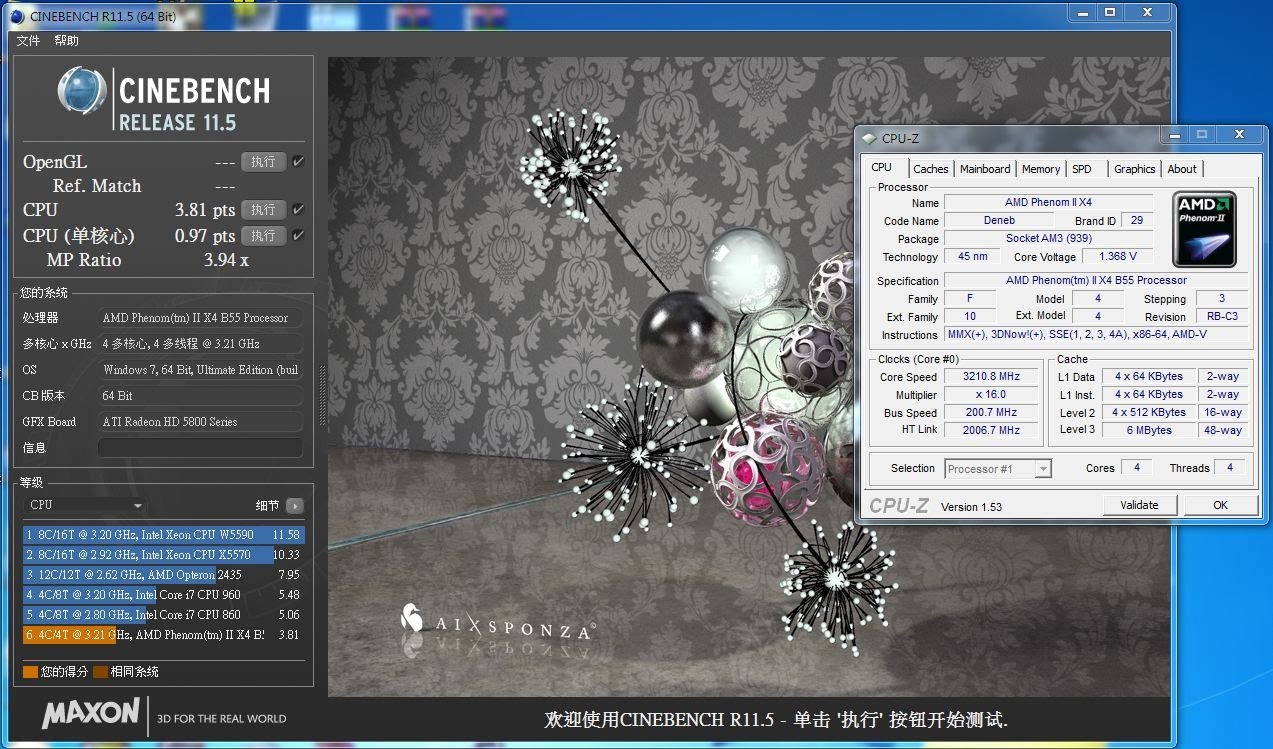Click the empty 信息 input field
Viewport: 1273px width, 749px height.
(x=200, y=448)
